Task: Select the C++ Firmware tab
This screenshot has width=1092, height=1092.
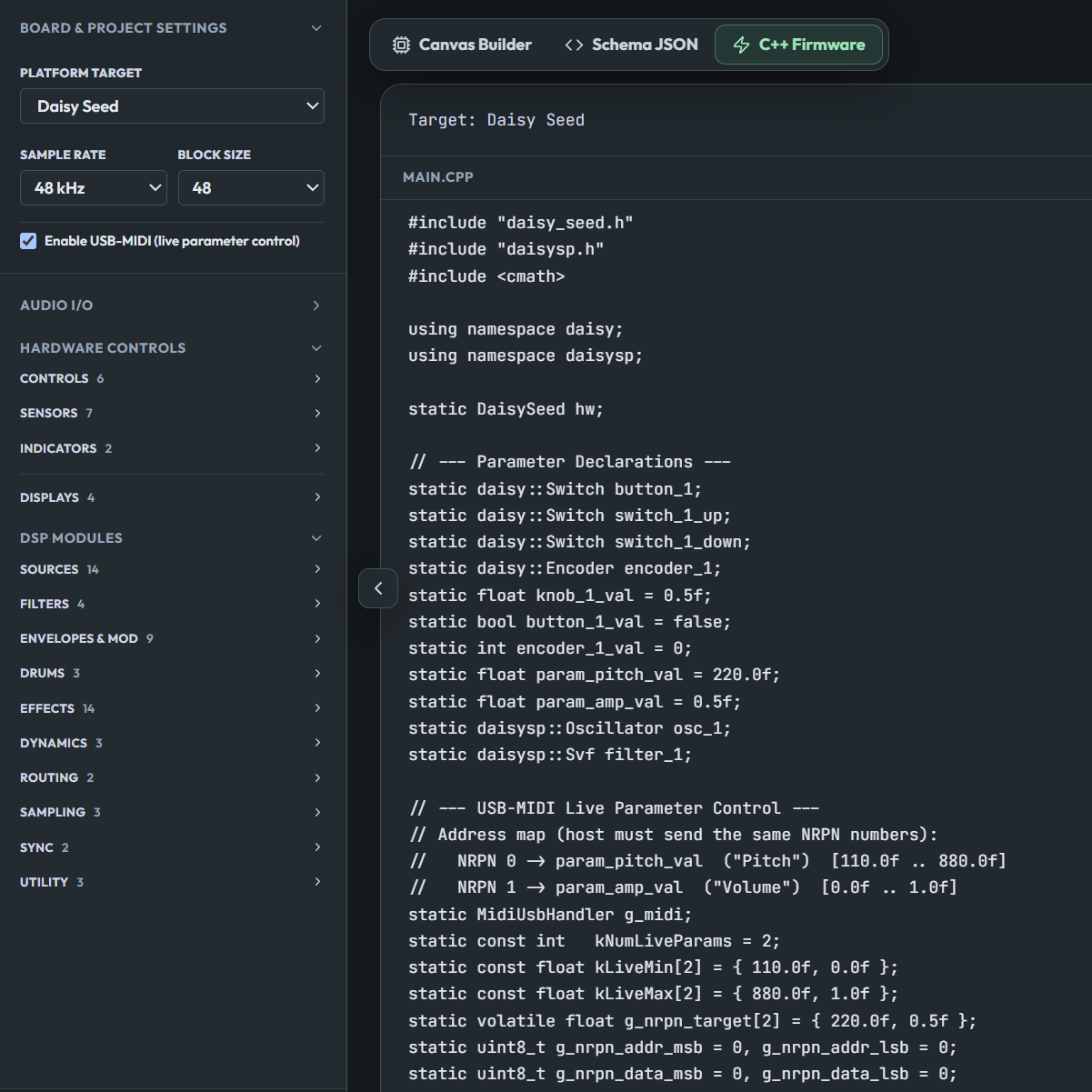Action: click(x=798, y=45)
